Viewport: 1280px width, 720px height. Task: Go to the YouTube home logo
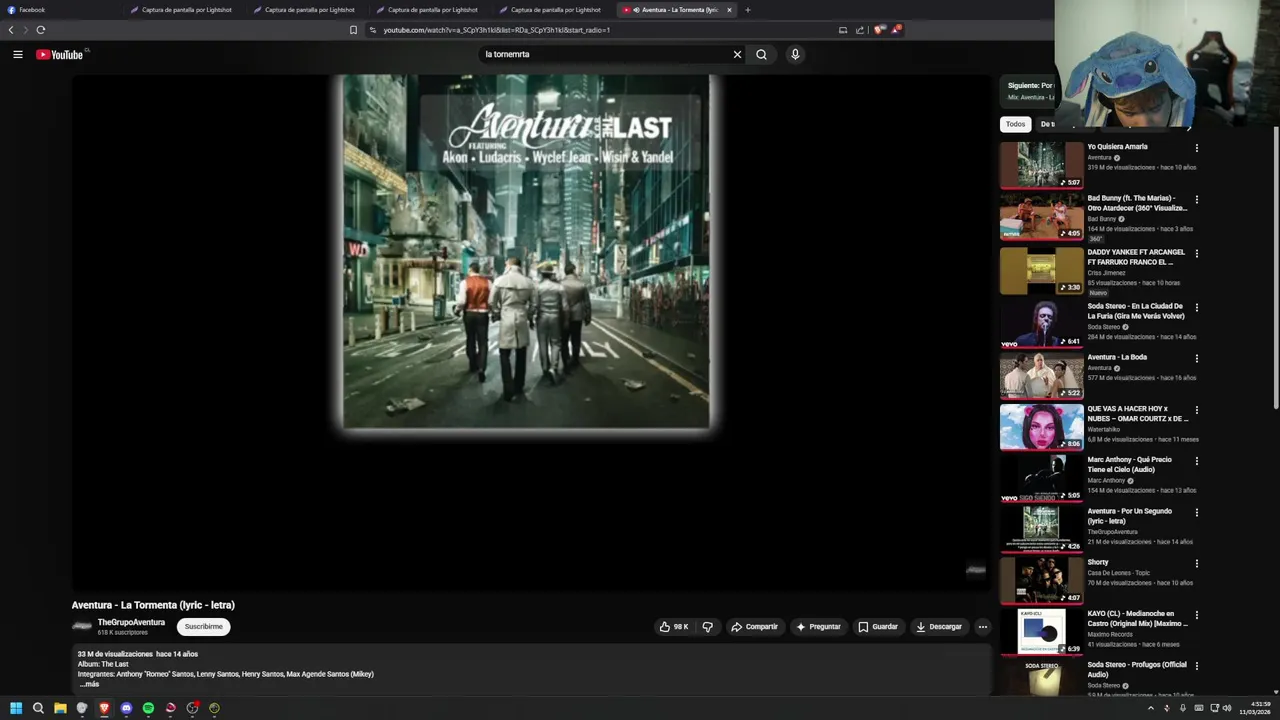60,54
